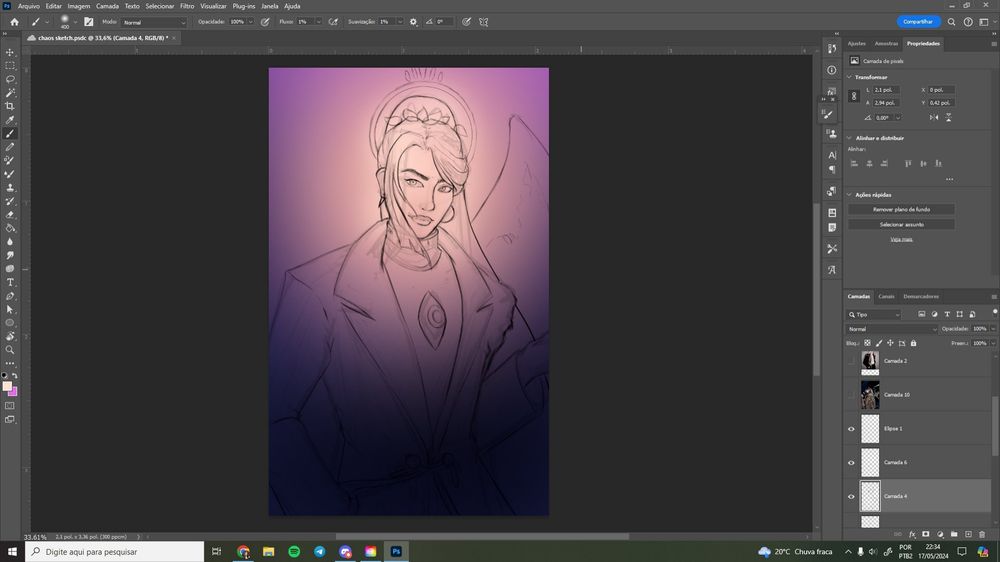Click the Compartilhar button
1000x562 pixels.
pos(918,22)
